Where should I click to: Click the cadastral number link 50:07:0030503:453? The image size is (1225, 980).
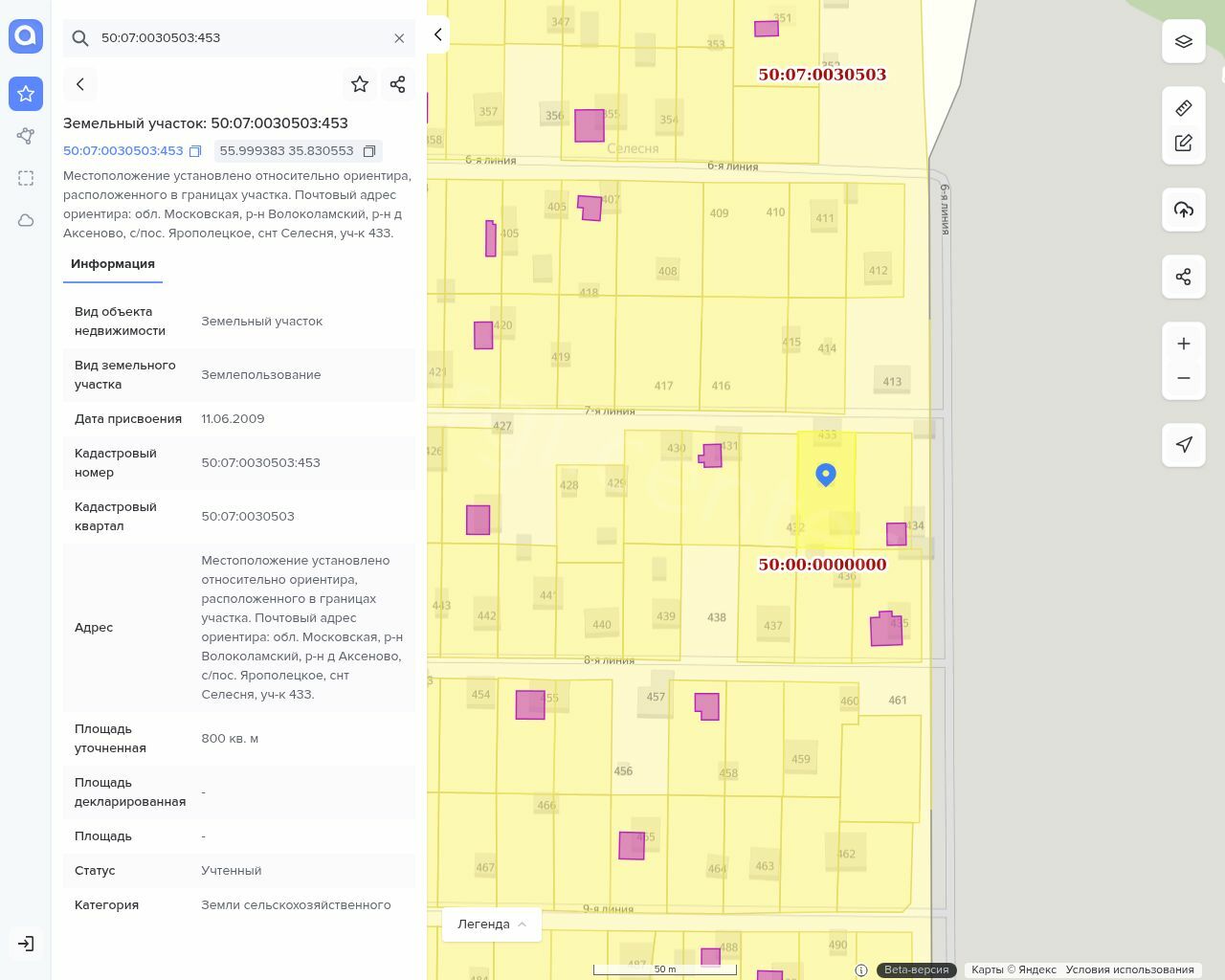(x=122, y=151)
